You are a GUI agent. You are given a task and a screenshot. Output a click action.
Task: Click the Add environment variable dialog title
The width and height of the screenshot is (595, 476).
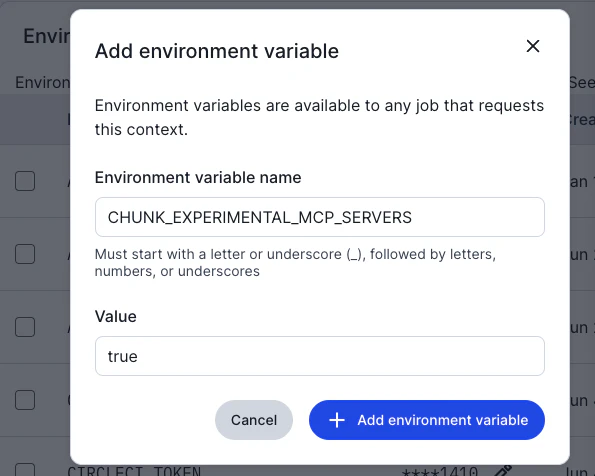point(217,51)
